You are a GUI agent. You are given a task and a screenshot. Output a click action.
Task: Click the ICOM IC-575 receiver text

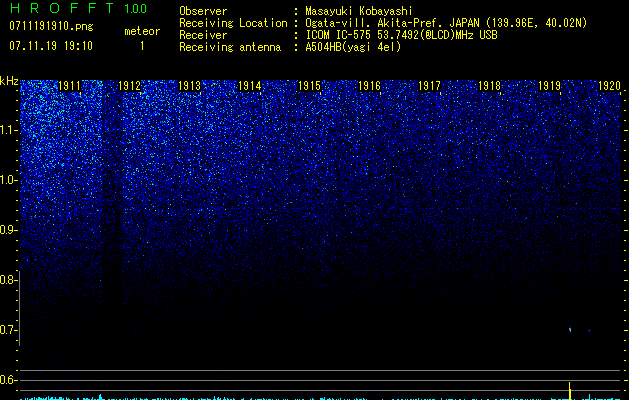coord(401,35)
